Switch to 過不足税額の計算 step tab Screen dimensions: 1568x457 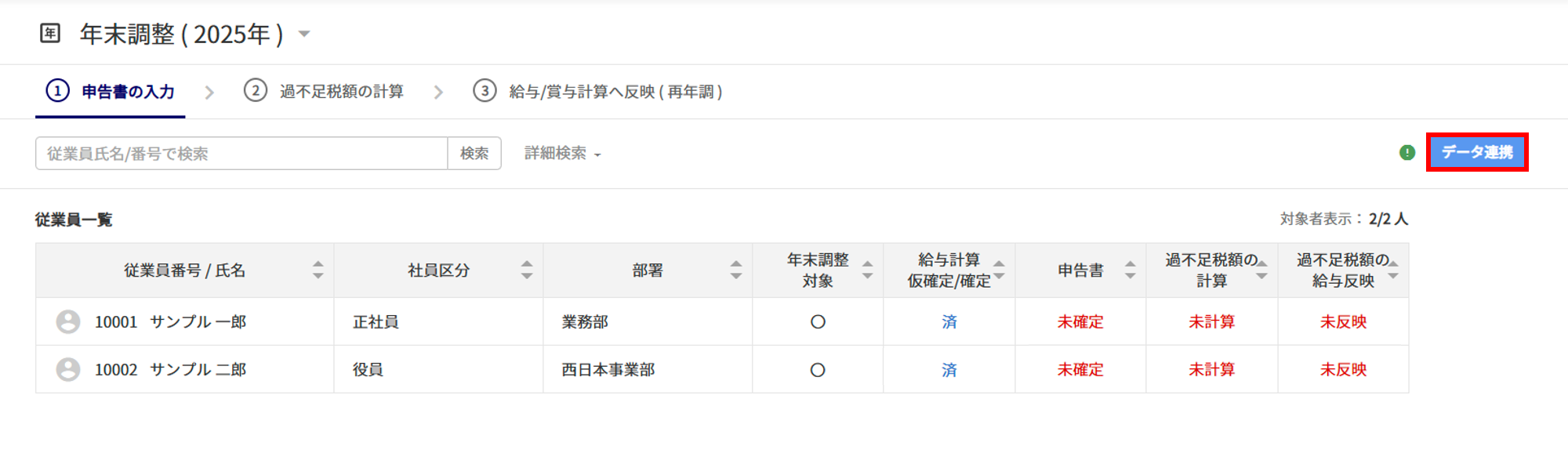point(325,92)
